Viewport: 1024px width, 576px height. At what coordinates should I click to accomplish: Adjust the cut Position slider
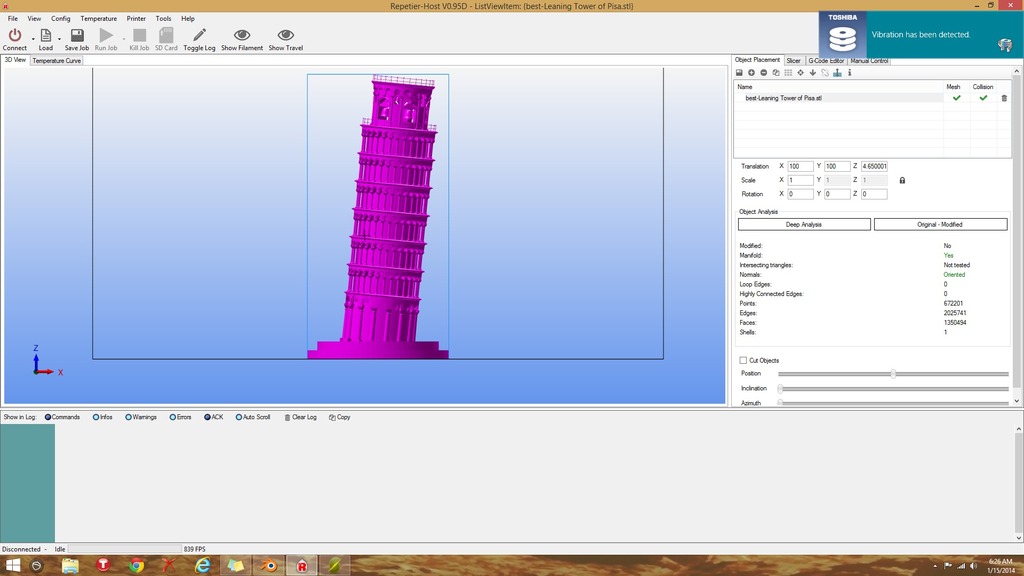[893, 374]
